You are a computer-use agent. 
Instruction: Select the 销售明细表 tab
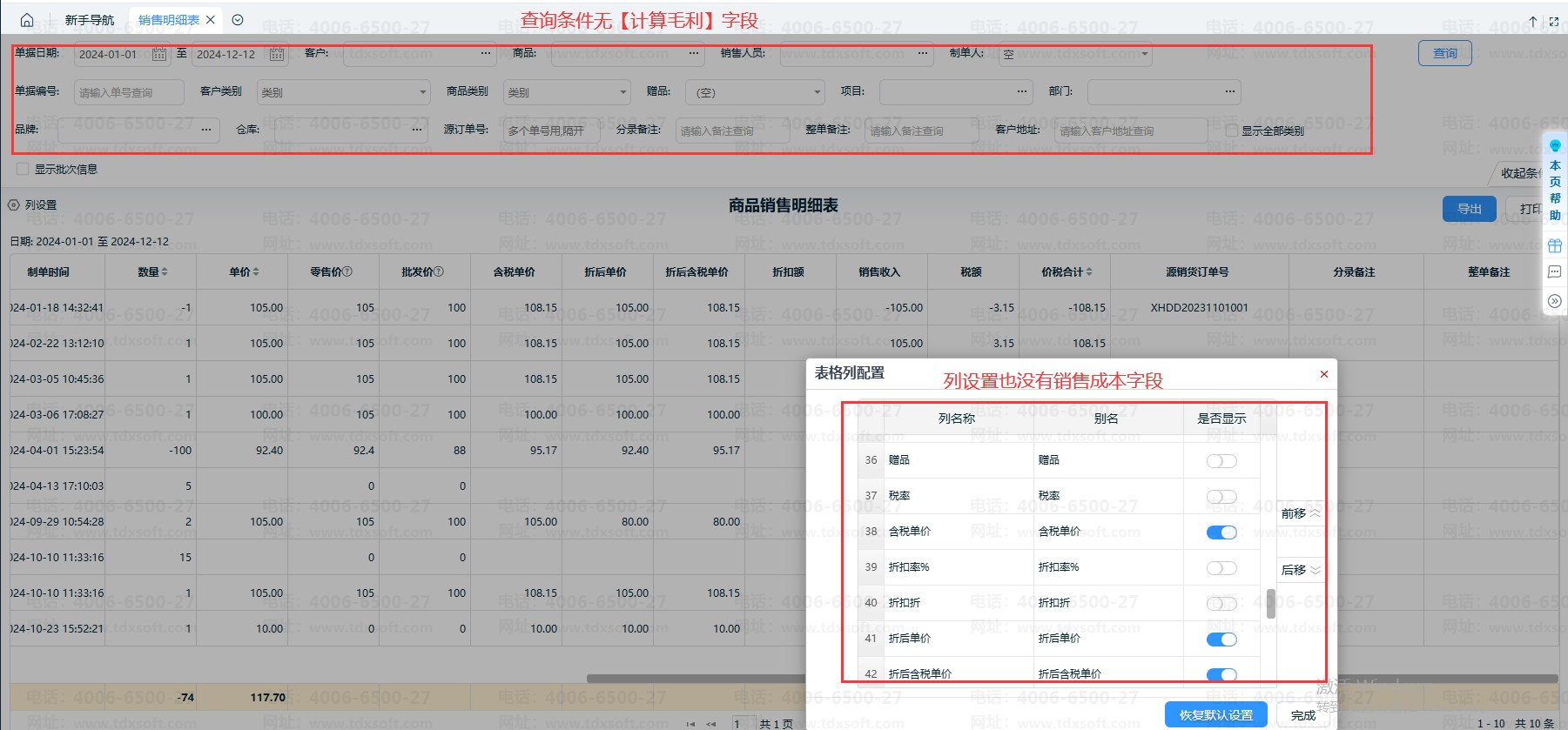coord(169,20)
